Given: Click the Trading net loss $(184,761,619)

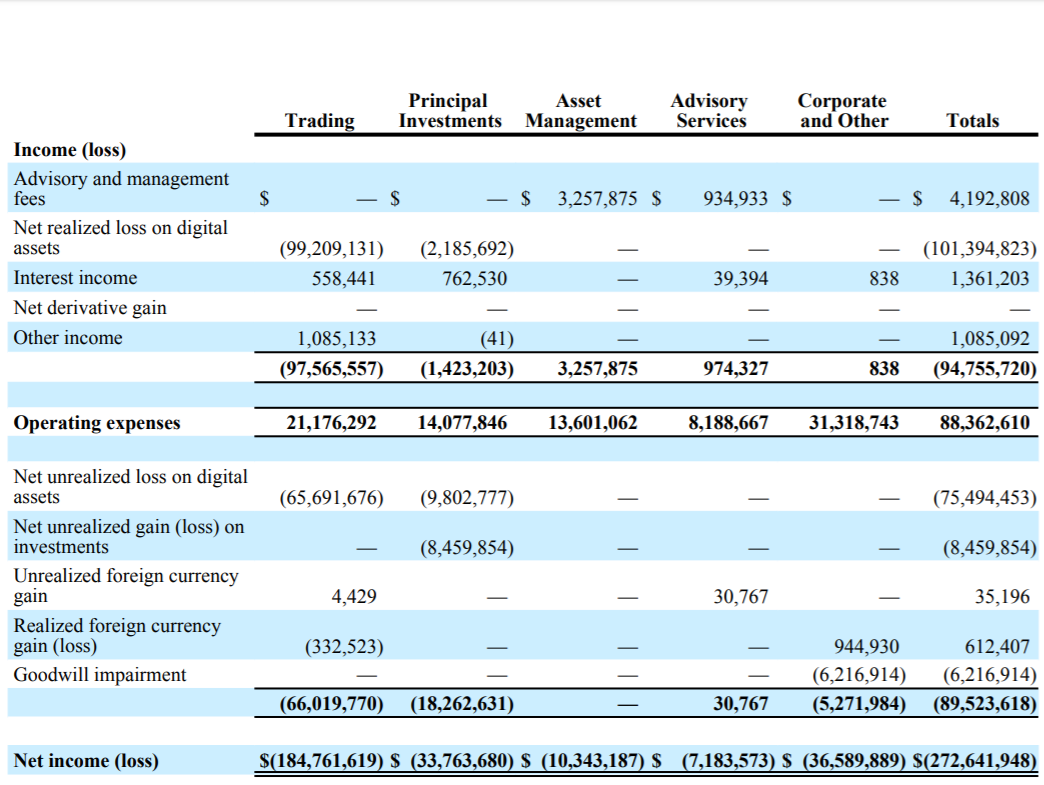Looking at the screenshot, I should tap(322, 761).
